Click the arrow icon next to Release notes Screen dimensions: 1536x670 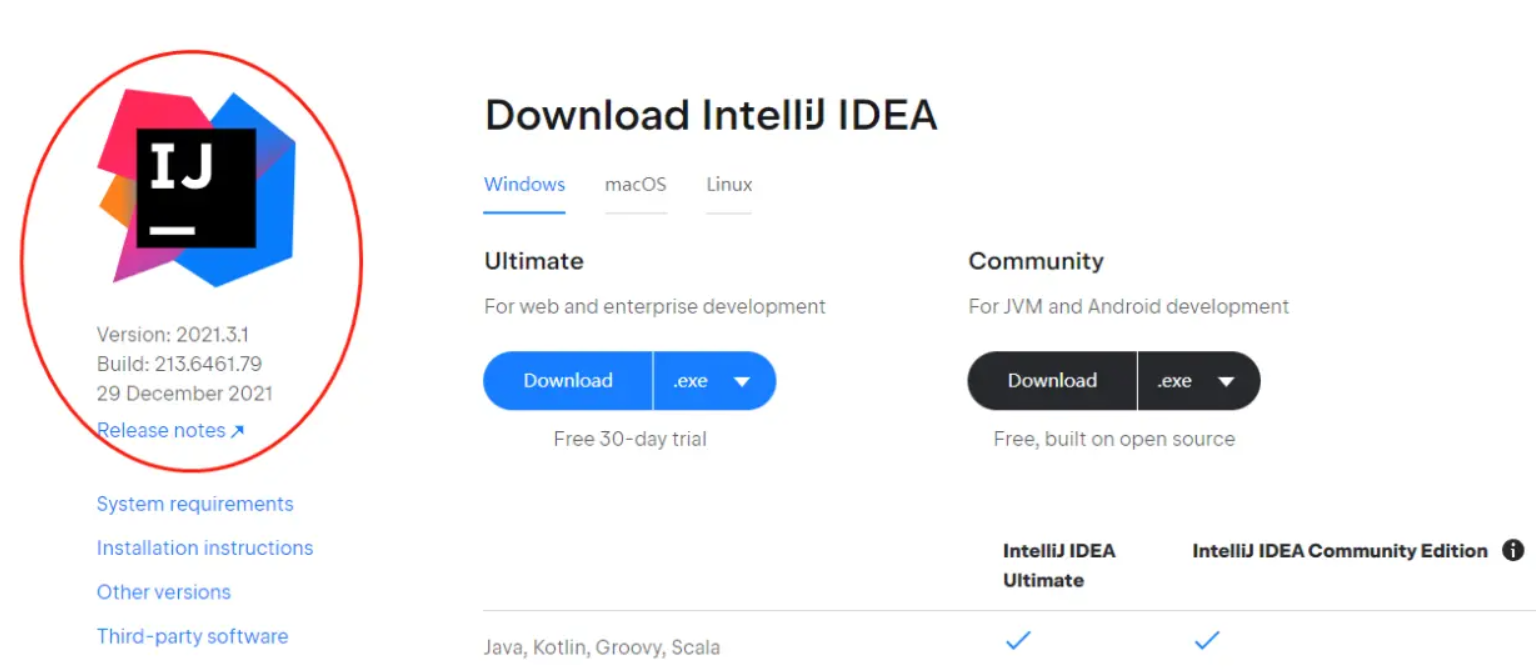click(237, 431)
